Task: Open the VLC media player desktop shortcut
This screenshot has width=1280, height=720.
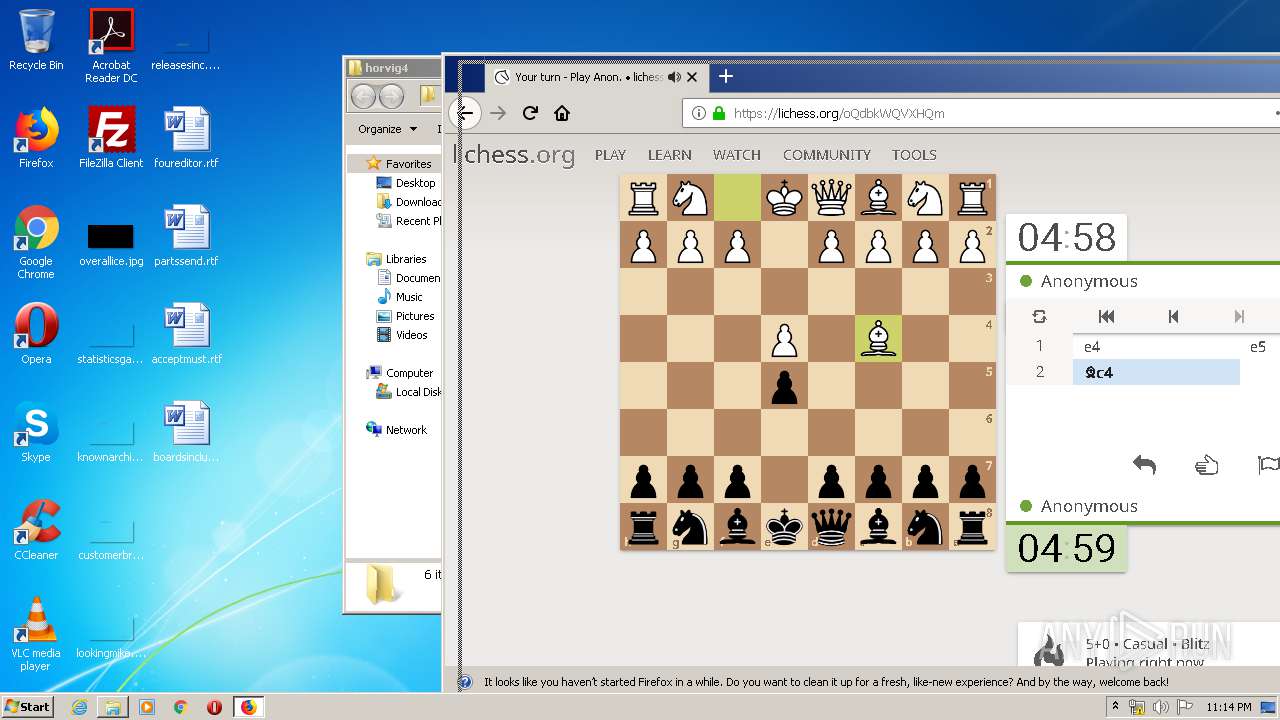Action: 36,634
